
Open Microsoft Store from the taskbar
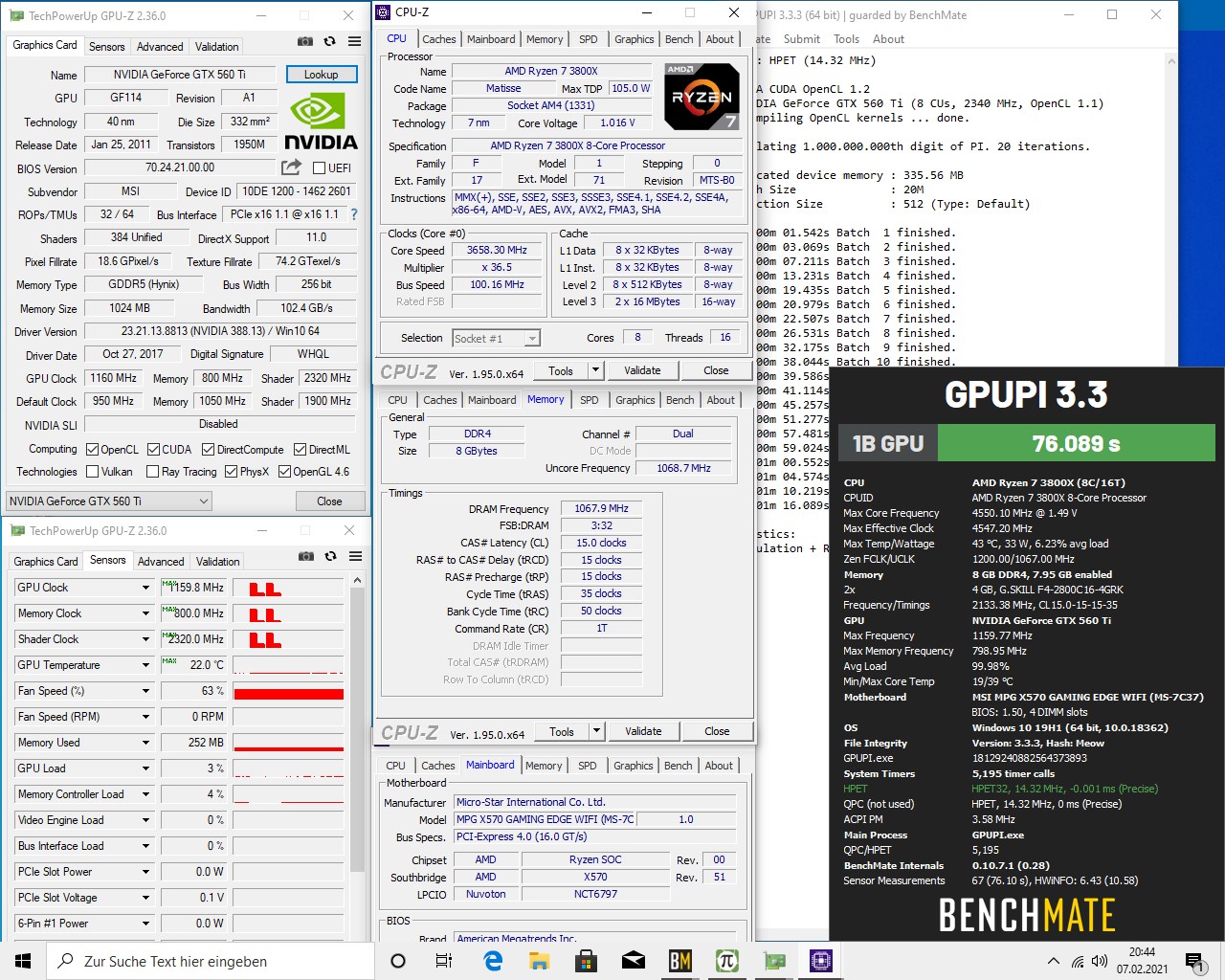click(587, 961)
